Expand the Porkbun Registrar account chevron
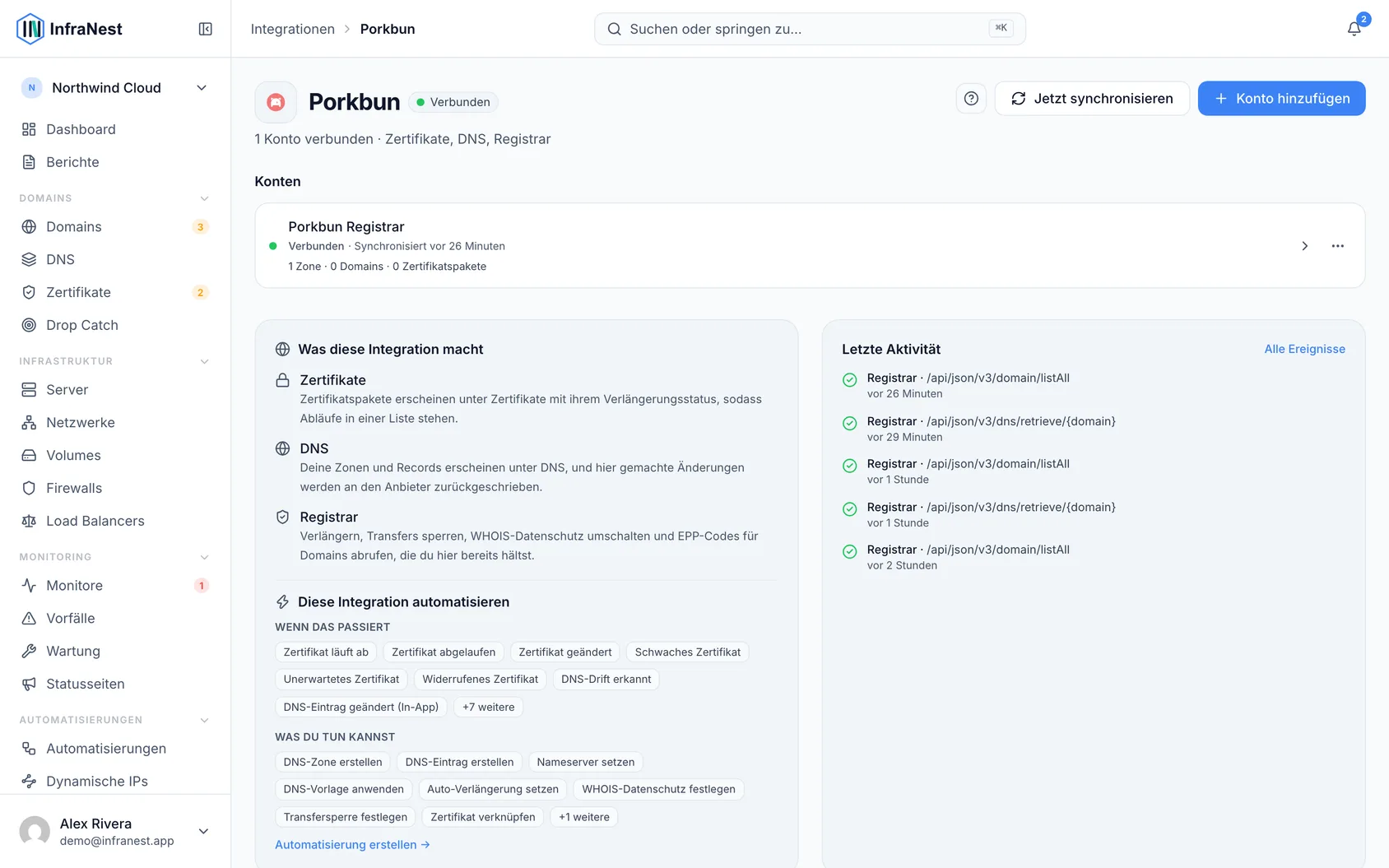 tap(1304, 246)
